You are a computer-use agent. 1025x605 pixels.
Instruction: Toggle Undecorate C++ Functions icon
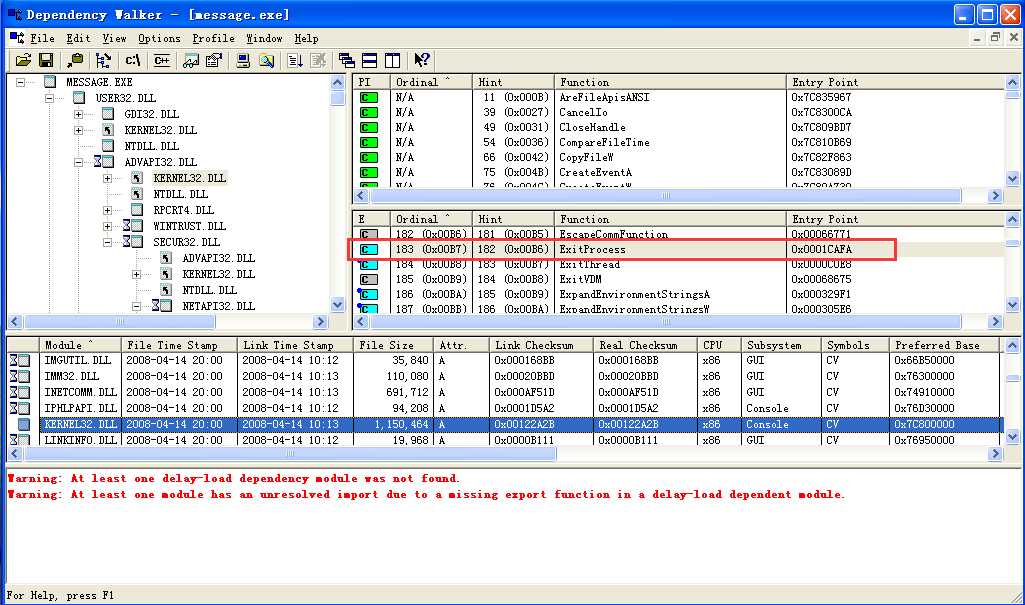tap(161, 61)
